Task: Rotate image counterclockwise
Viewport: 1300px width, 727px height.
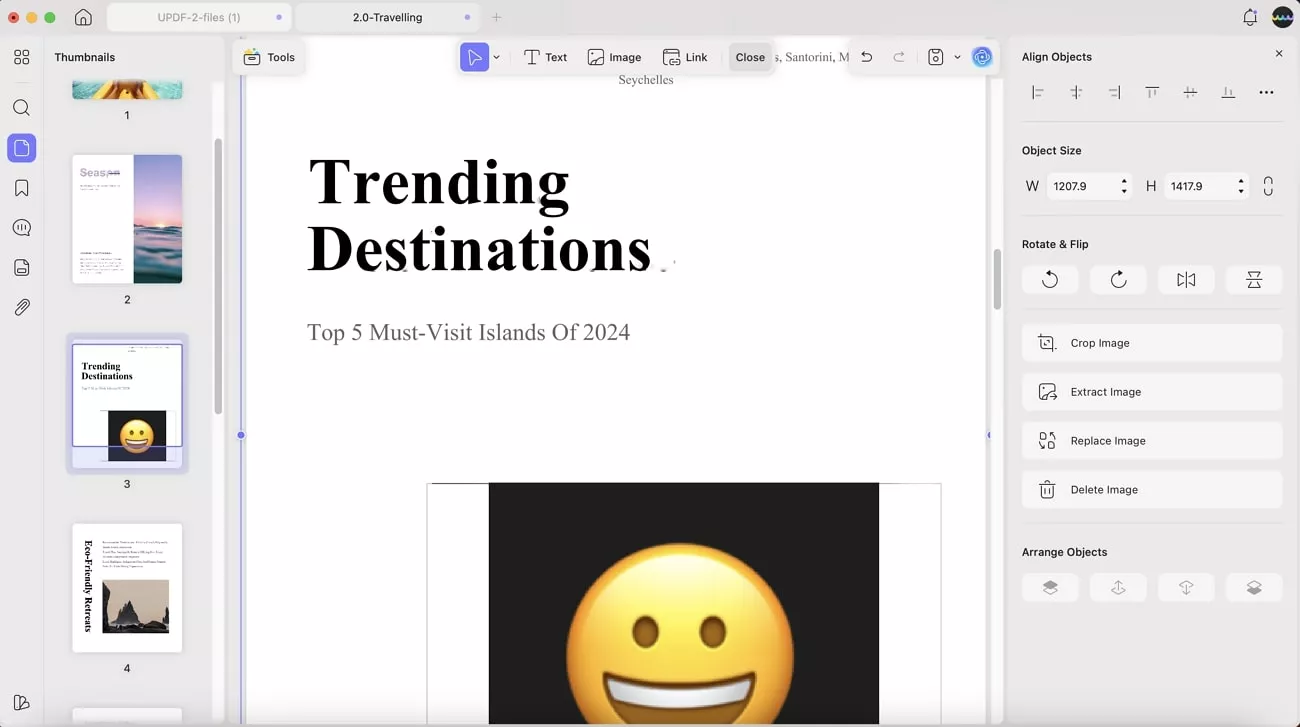Action: click(1049, 280)
